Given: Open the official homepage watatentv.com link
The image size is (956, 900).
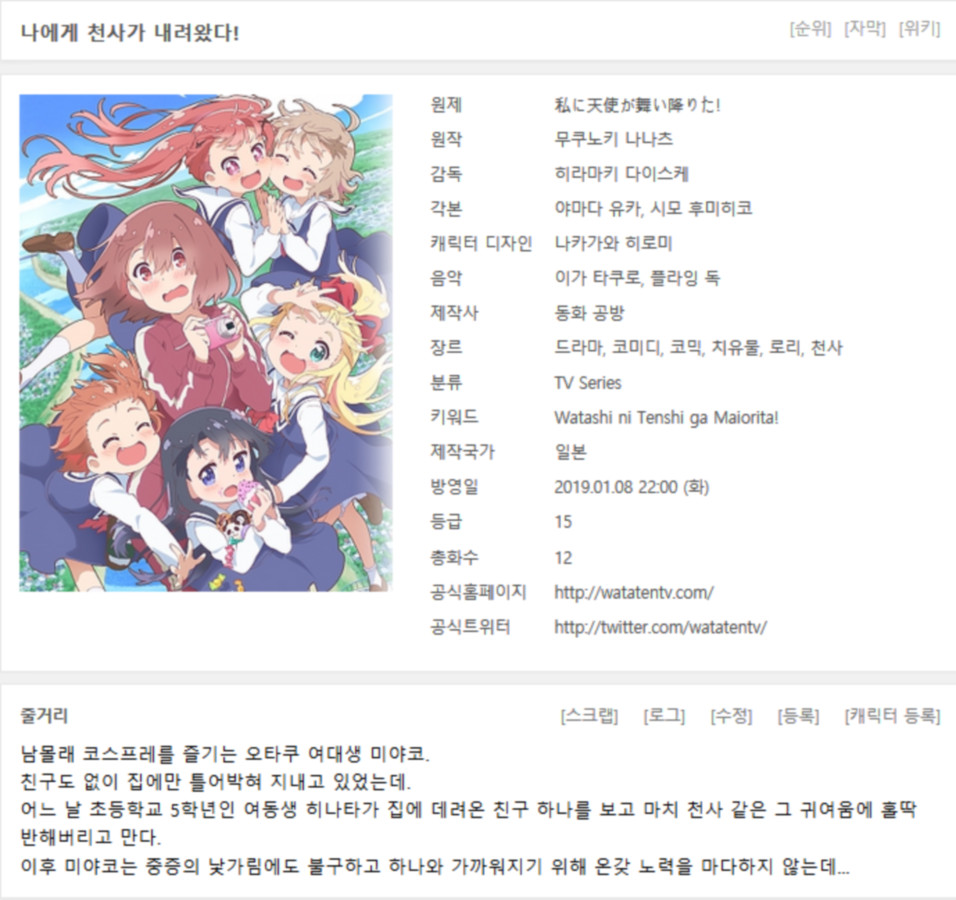Looking at the screenshot, I should click(633, 592).
